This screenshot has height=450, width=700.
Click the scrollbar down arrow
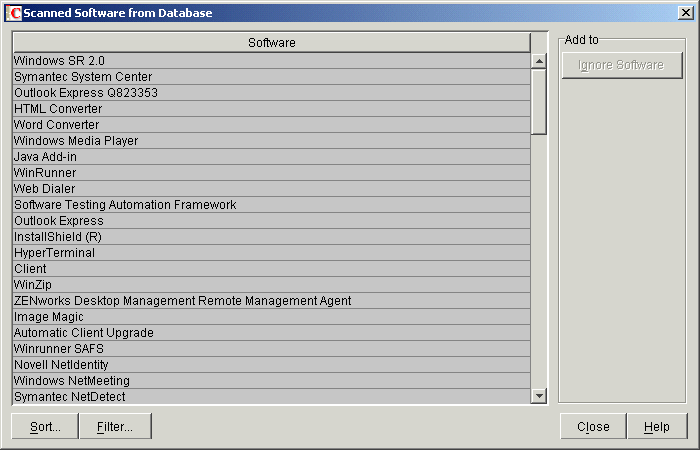[539, 396]
